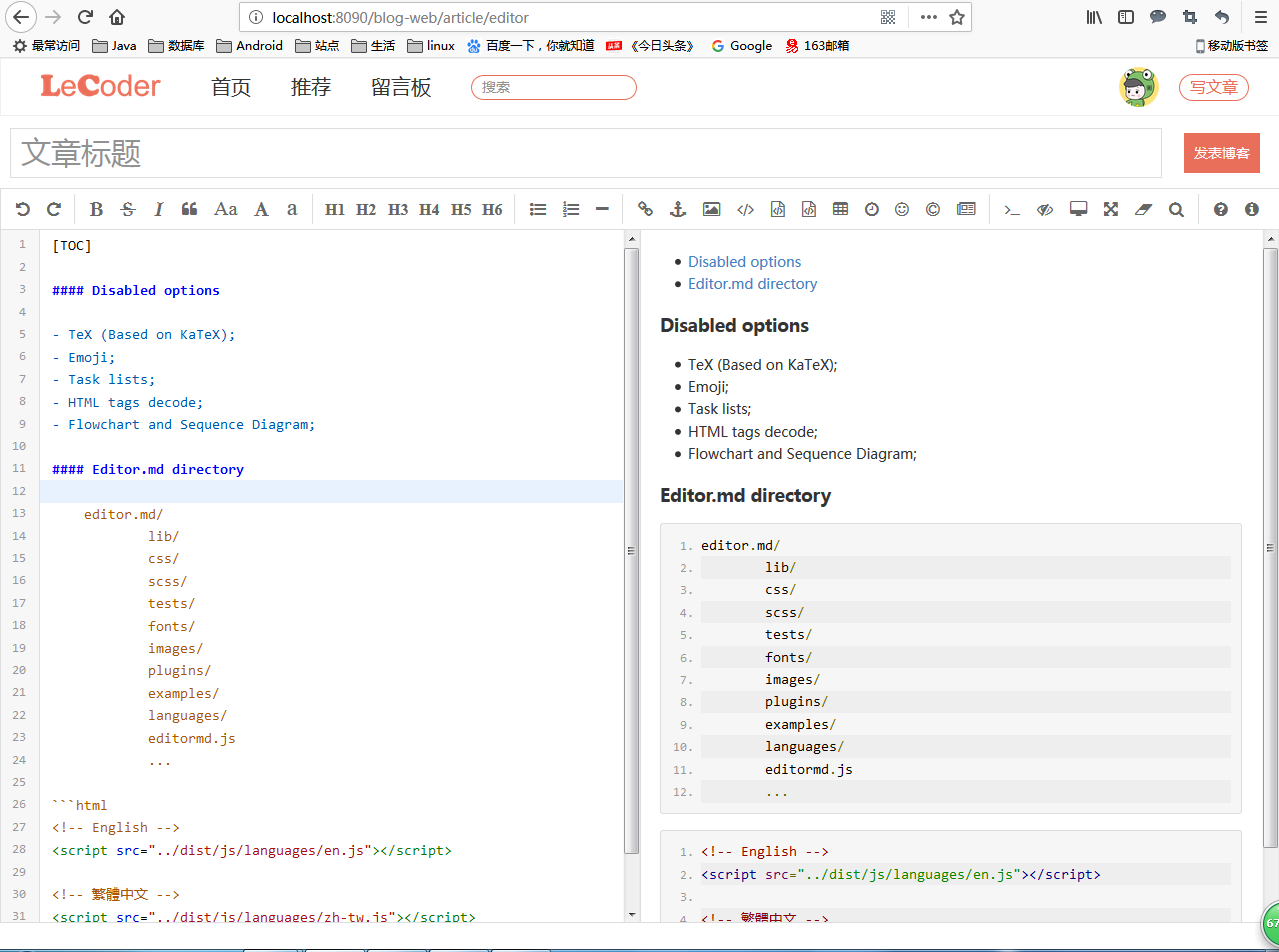Screen dimensions: 1279x952
Task: Insert an H3 heading
Action: tap(398, 209)
